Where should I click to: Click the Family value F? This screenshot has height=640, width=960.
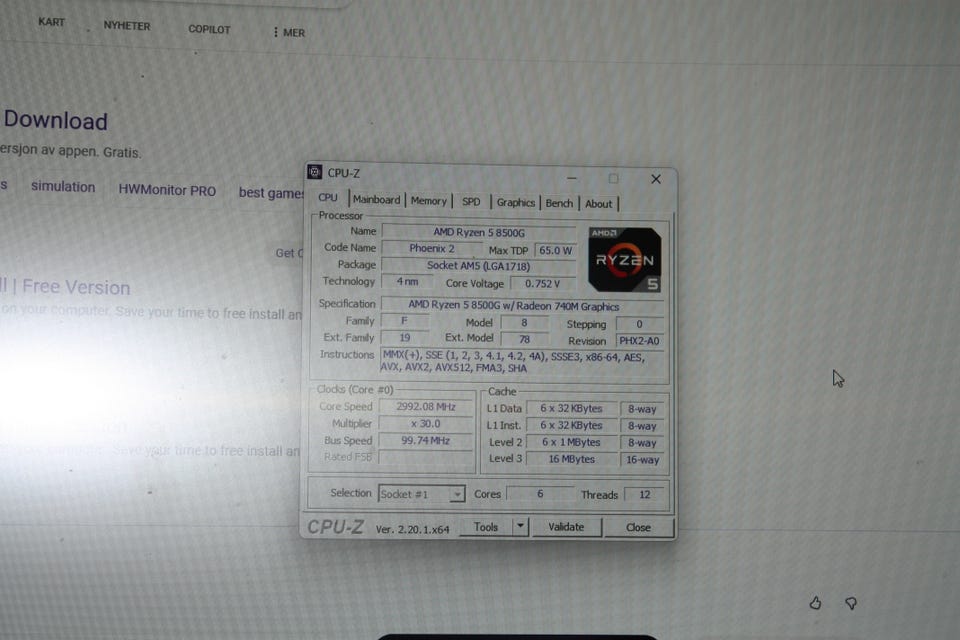click(x=405, y=320)
